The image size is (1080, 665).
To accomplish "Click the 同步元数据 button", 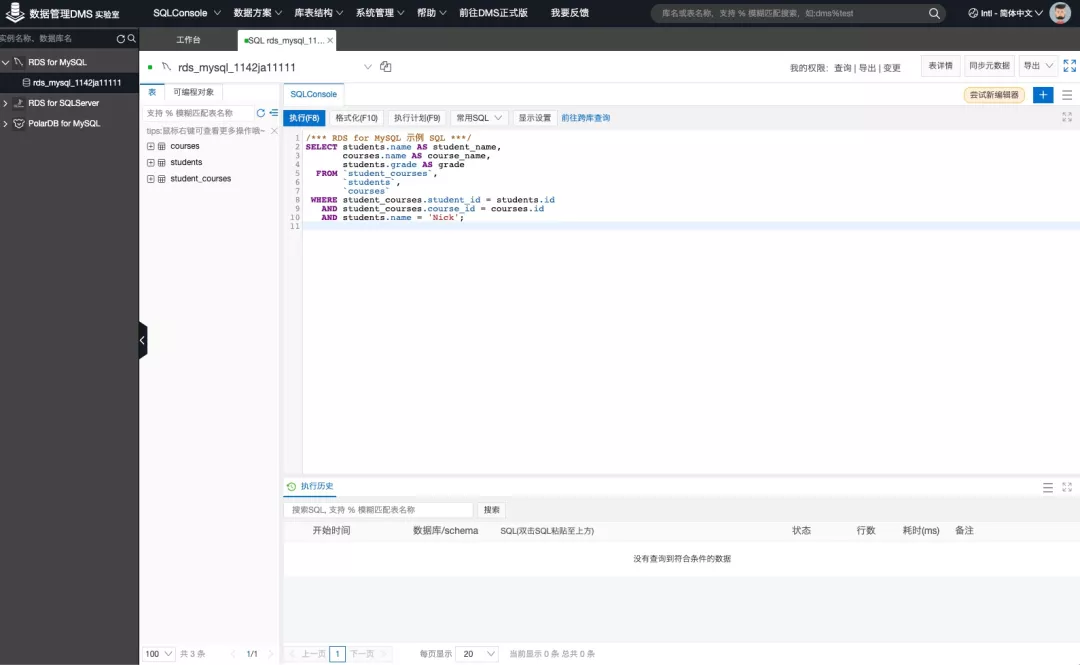I will click(989, 65).
